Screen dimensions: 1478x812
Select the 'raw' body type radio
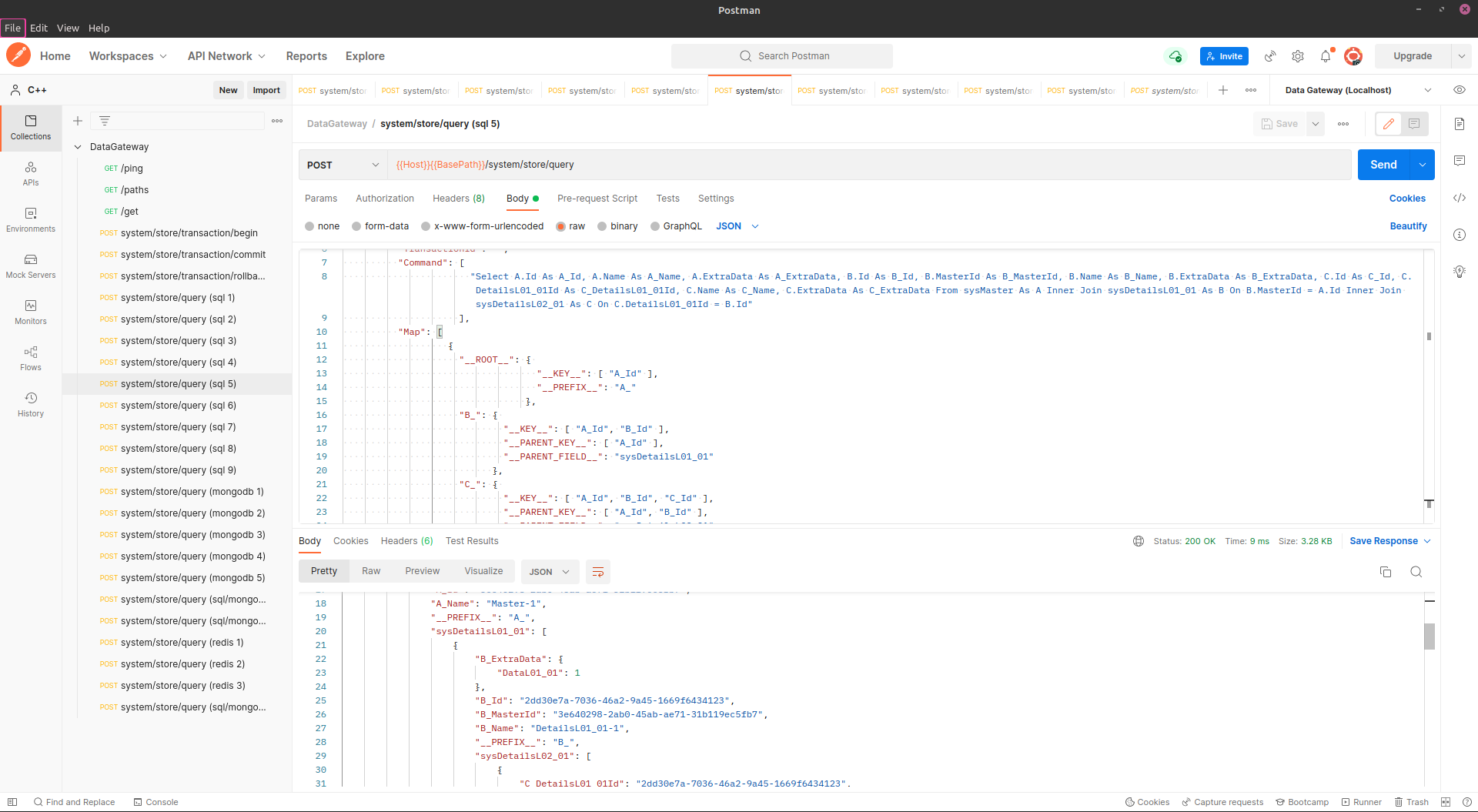(560, 226)
